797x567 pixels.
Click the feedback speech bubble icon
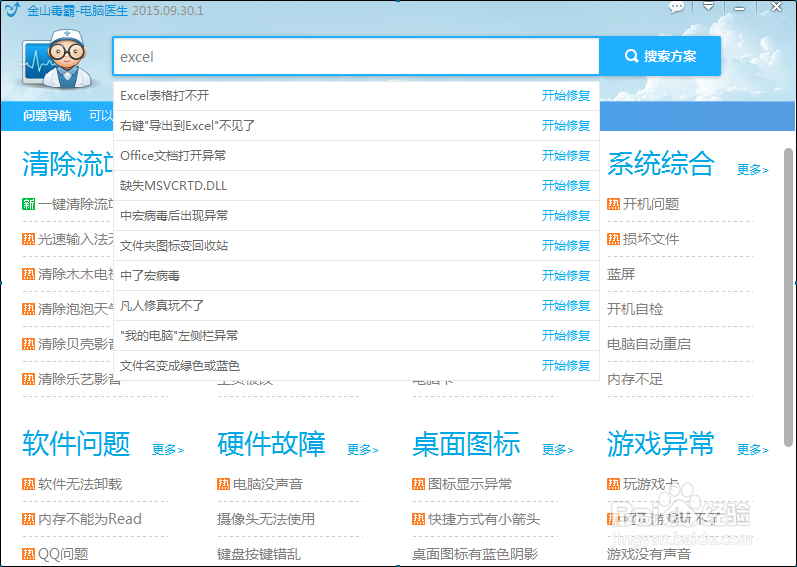[677, 8]
